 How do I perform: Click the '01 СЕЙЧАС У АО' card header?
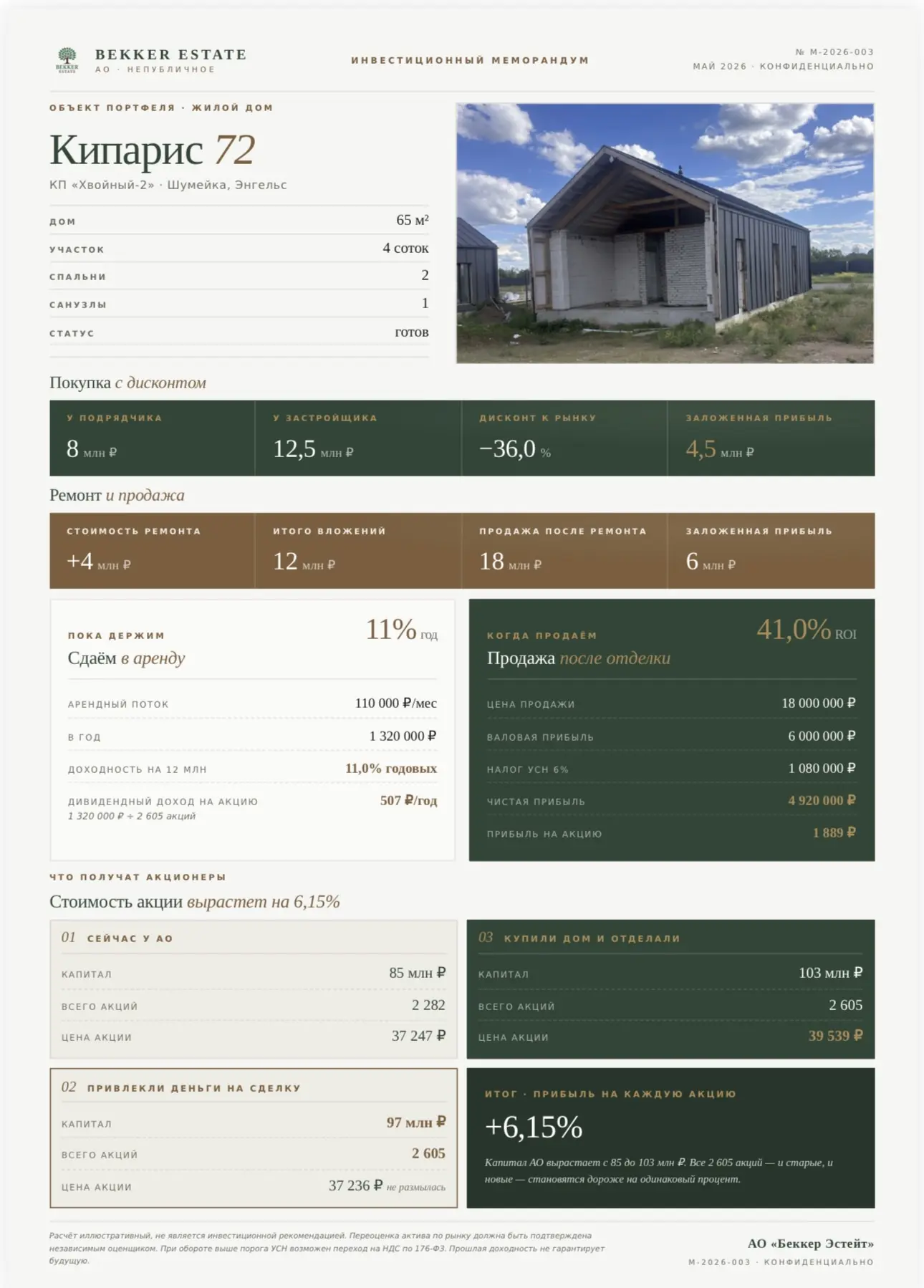coord(117,938)
